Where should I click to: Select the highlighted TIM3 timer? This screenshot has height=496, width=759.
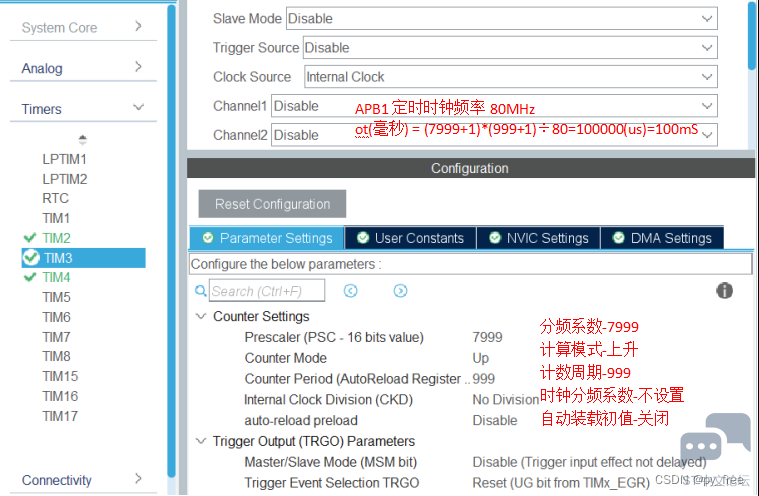[56, 258]
